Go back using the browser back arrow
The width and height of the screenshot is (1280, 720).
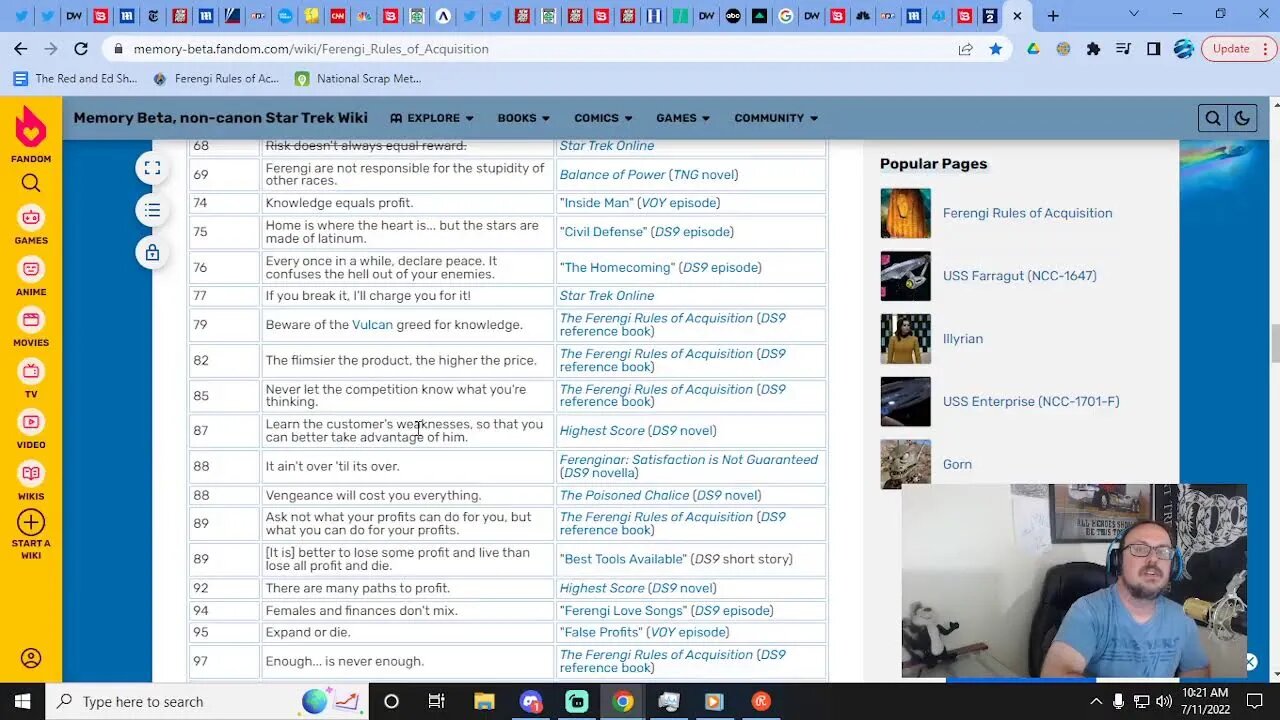[x=21, y=48]
